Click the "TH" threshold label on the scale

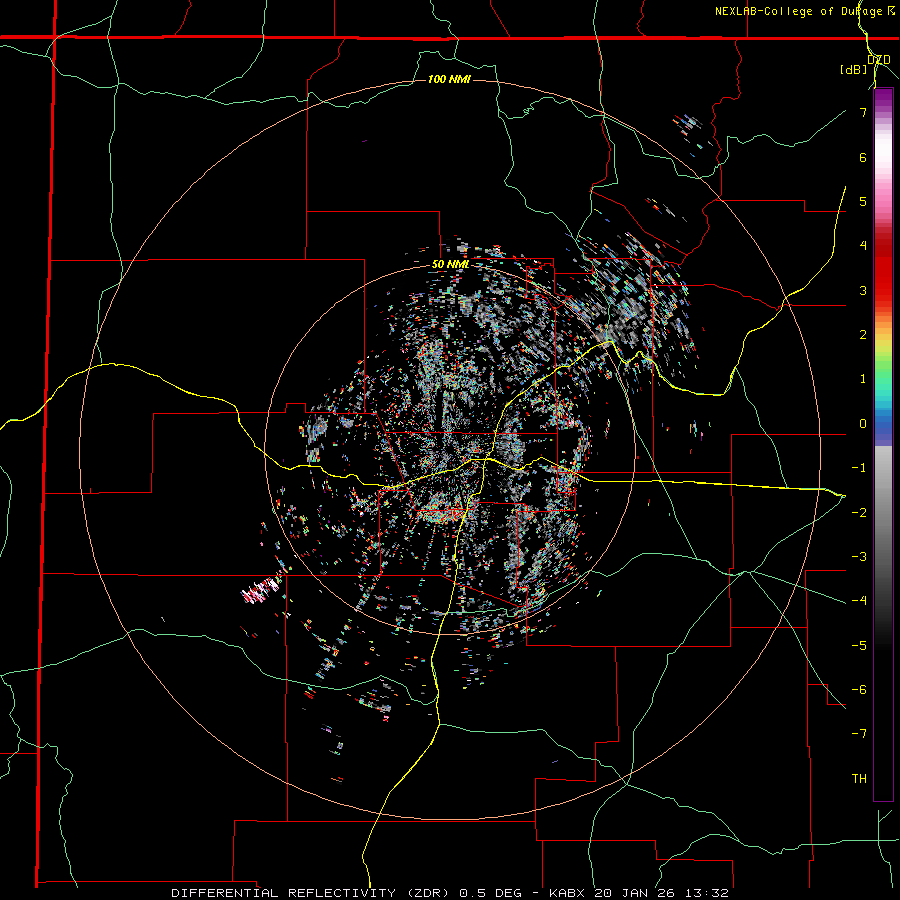point(859,779)
